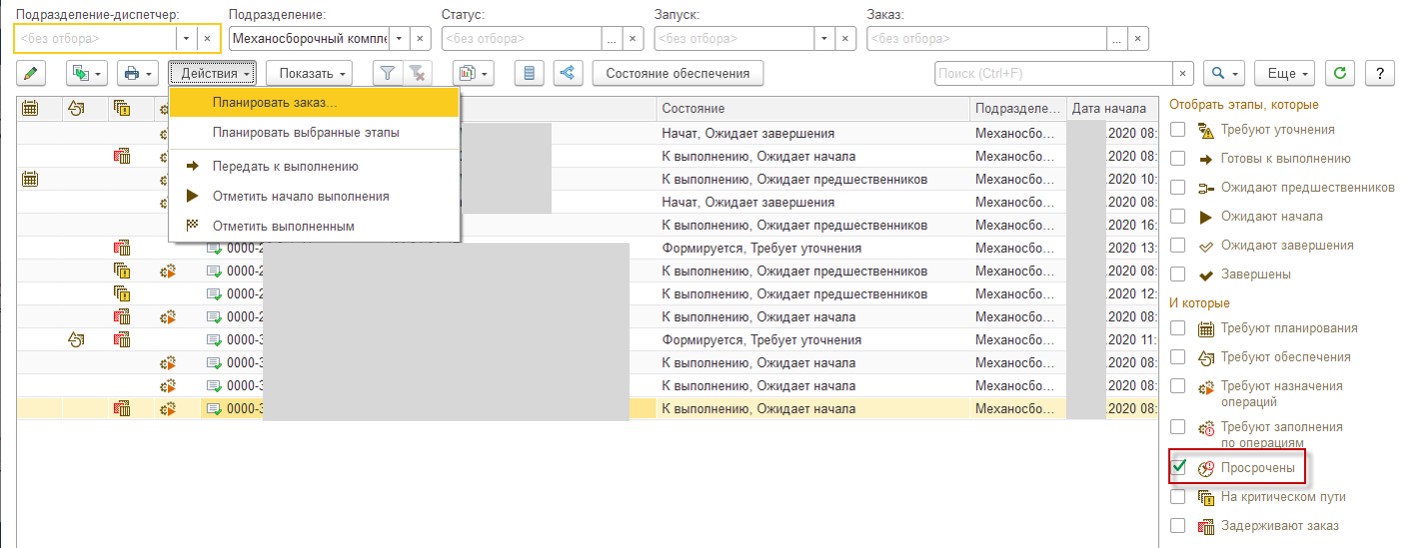The image size is (1416, 548).
Task: Enable Требуют назначения операций checkbox
Action: [1178, 386]
